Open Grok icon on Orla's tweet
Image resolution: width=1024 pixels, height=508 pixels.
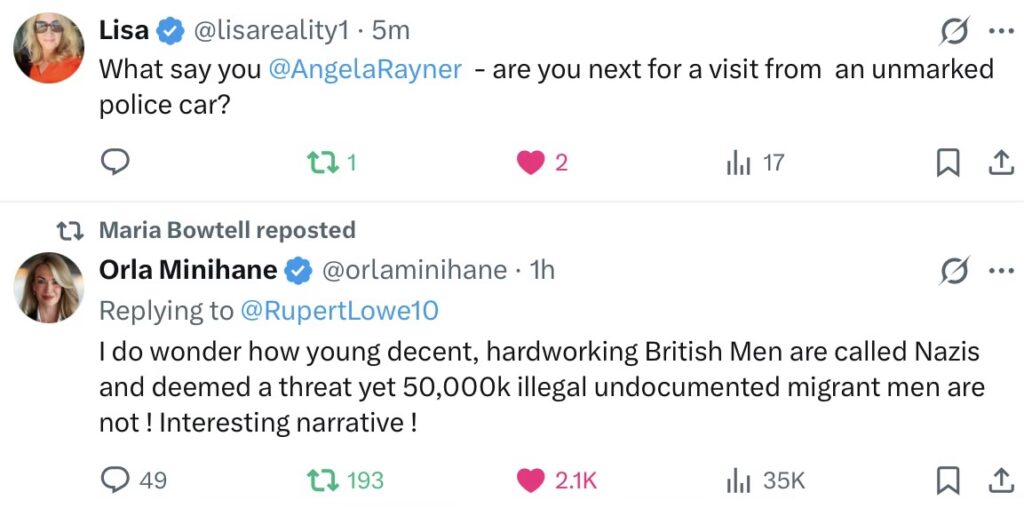coord(954,270)
